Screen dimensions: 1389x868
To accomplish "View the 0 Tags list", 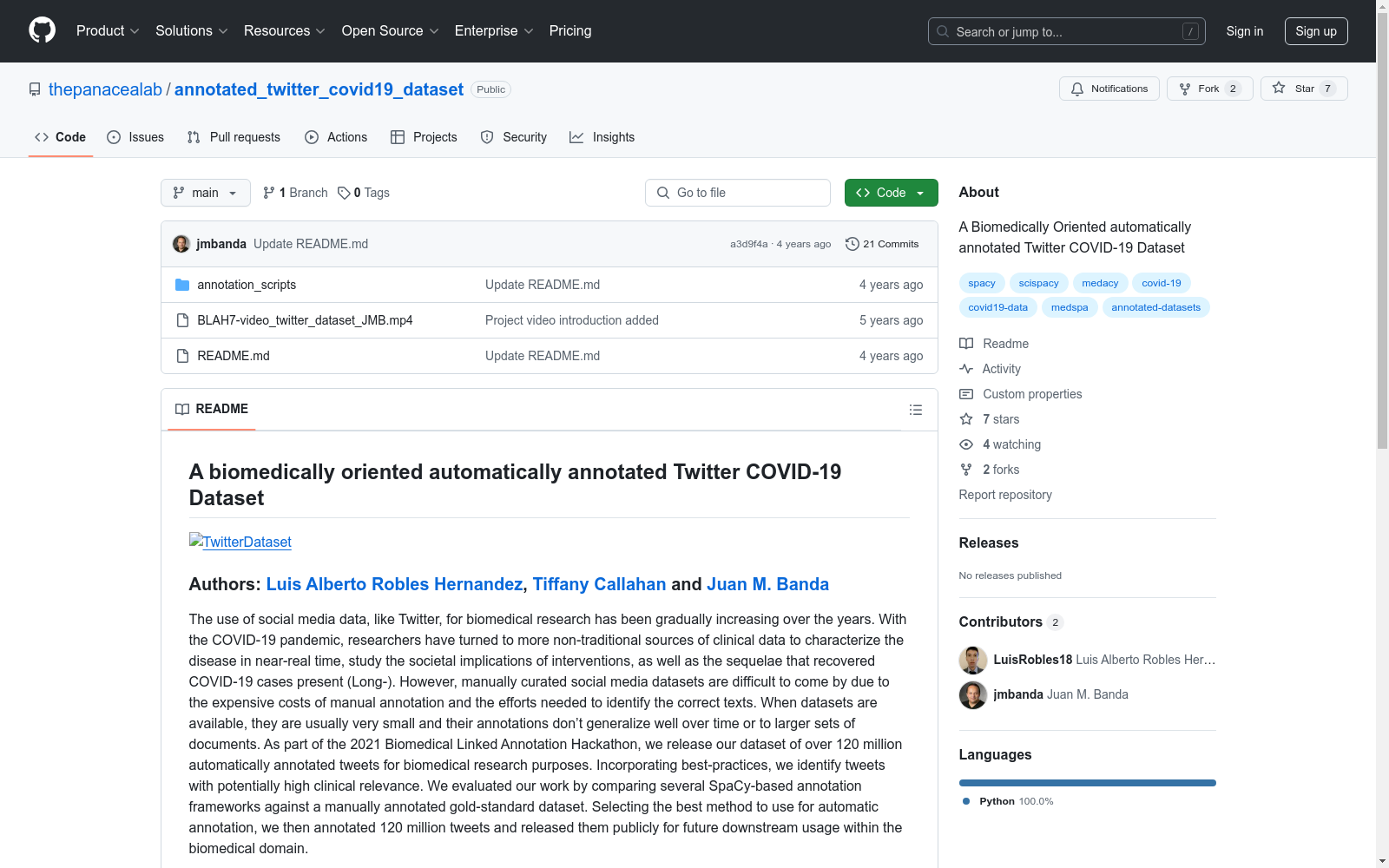I will [364, 193].
